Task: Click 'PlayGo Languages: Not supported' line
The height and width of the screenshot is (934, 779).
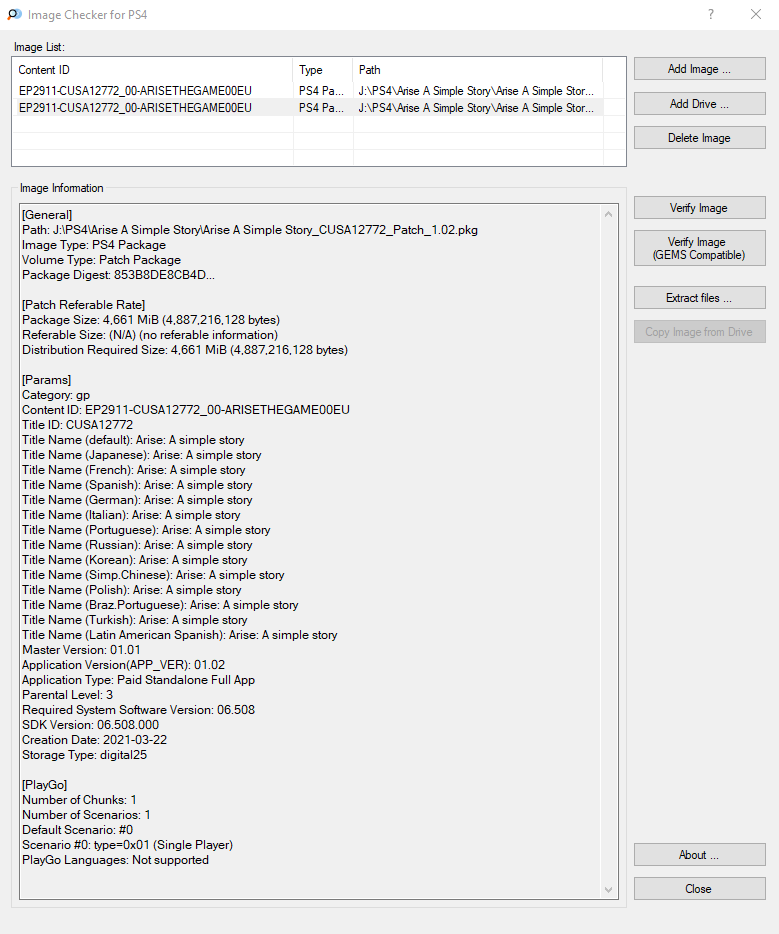Action: [116, 860]
